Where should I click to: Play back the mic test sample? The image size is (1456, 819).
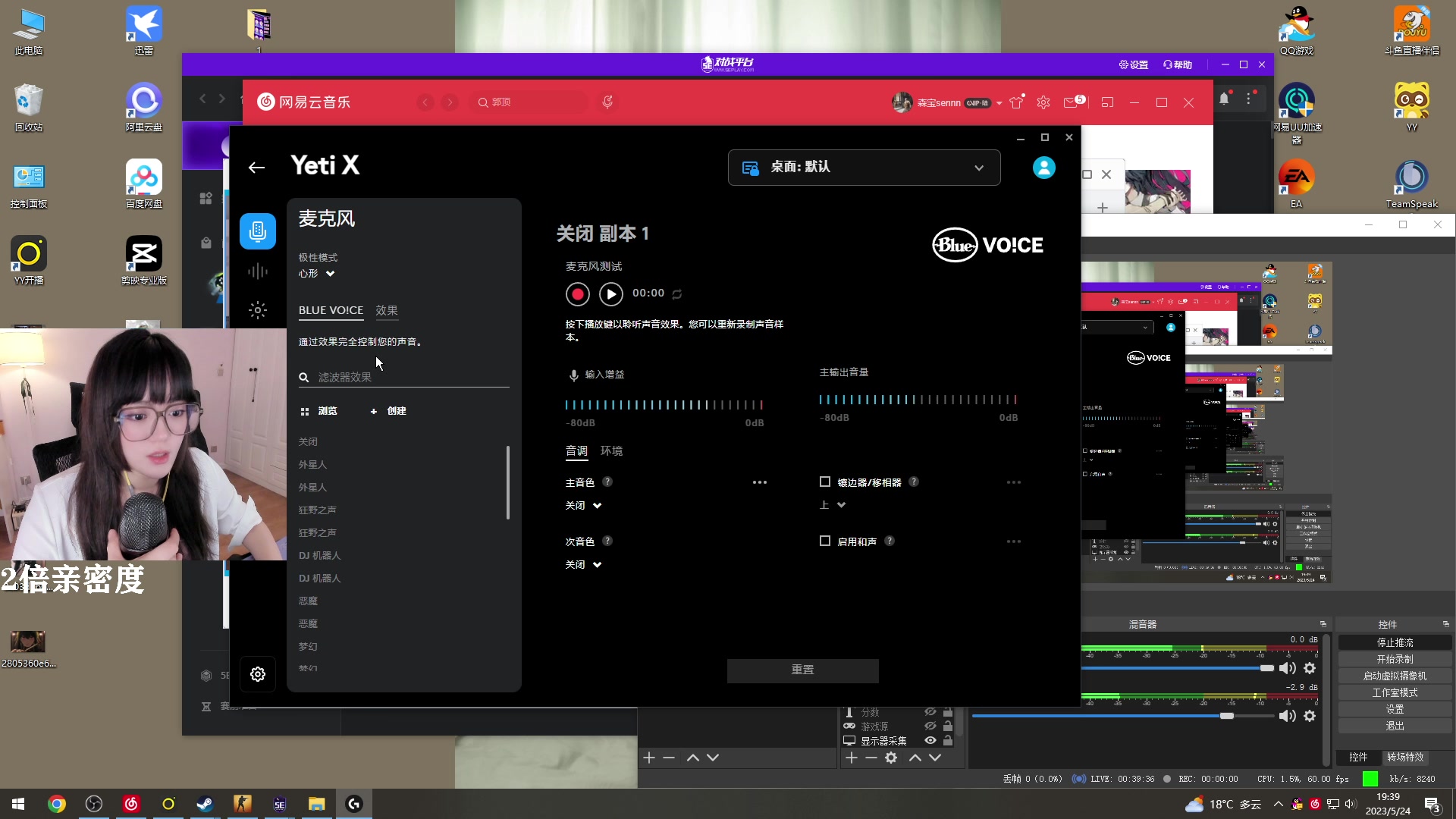(611, 293)
